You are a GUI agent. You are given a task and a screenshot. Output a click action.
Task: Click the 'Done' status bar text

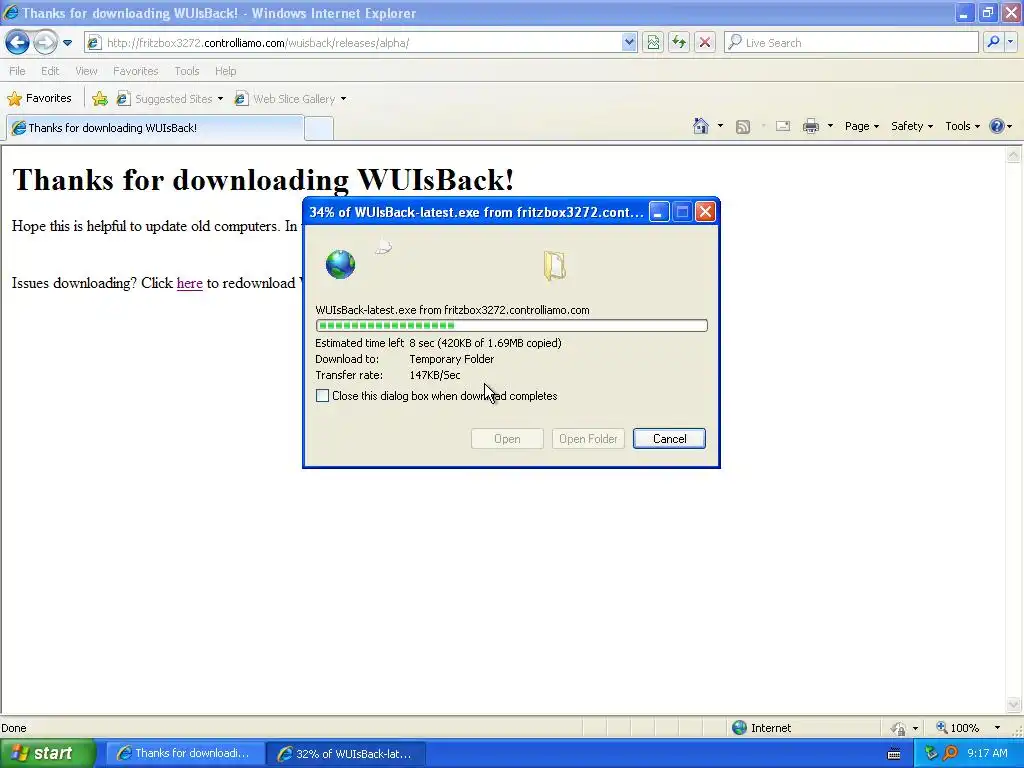coord(14,728)
